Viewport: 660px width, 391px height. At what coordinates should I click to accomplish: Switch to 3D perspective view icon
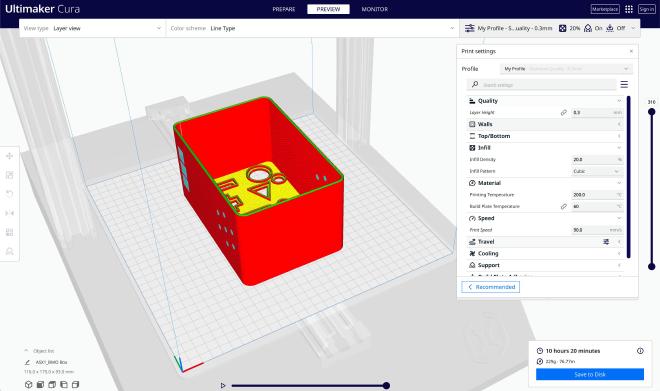(x=28, y=384)
